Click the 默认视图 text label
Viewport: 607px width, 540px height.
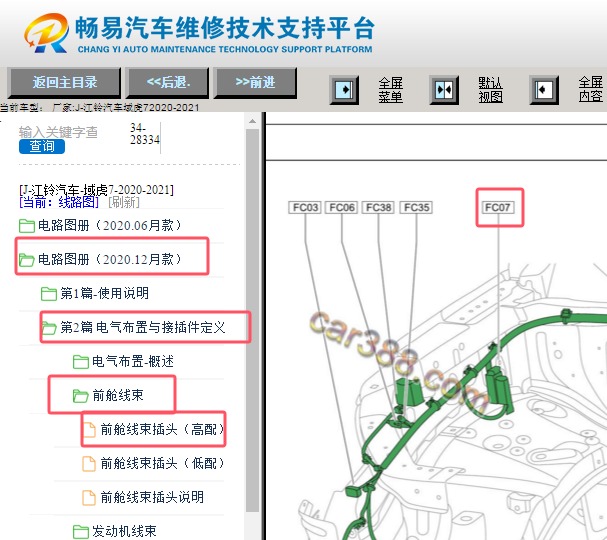490,90
